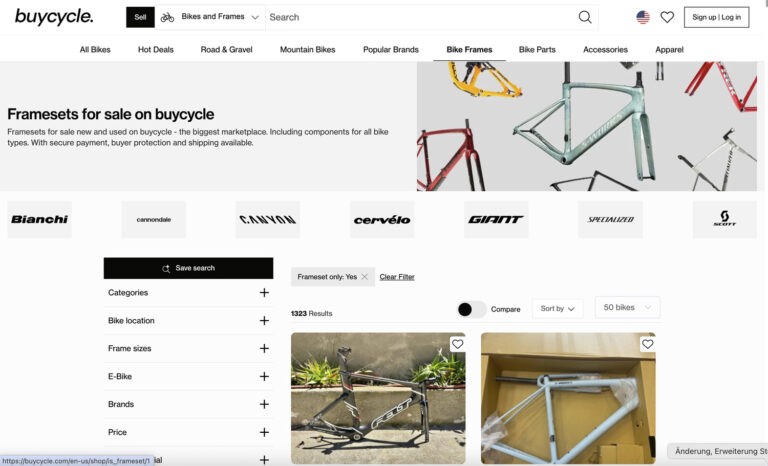Click the Clear Filter link
This screenshot has height=466, width=768.
pyautogui.click(x=397, y=277)
